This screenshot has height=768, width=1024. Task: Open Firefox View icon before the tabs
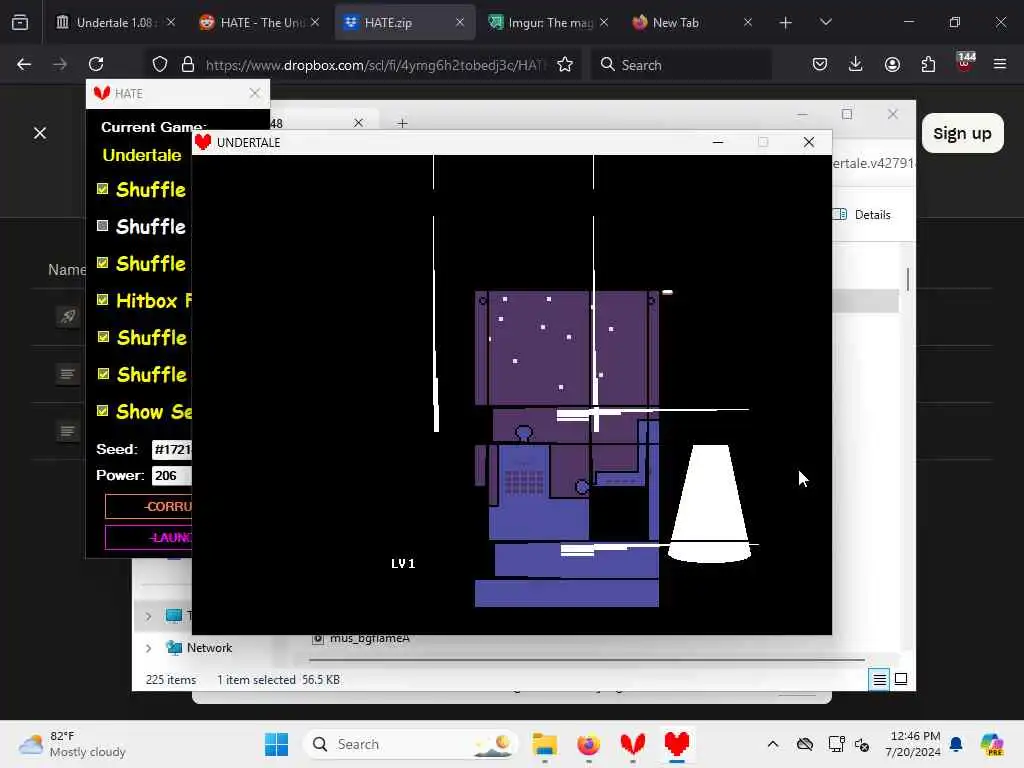coord(20,22)
